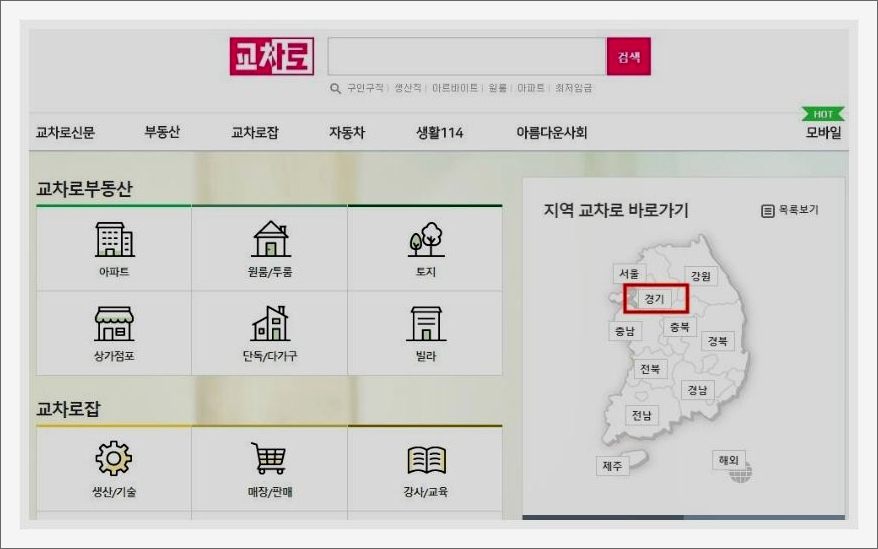Image resolution: width=878 pixels, height=549 pixels.
Task: Open the 빌라 building icon
Action: (x=426, y=324)
